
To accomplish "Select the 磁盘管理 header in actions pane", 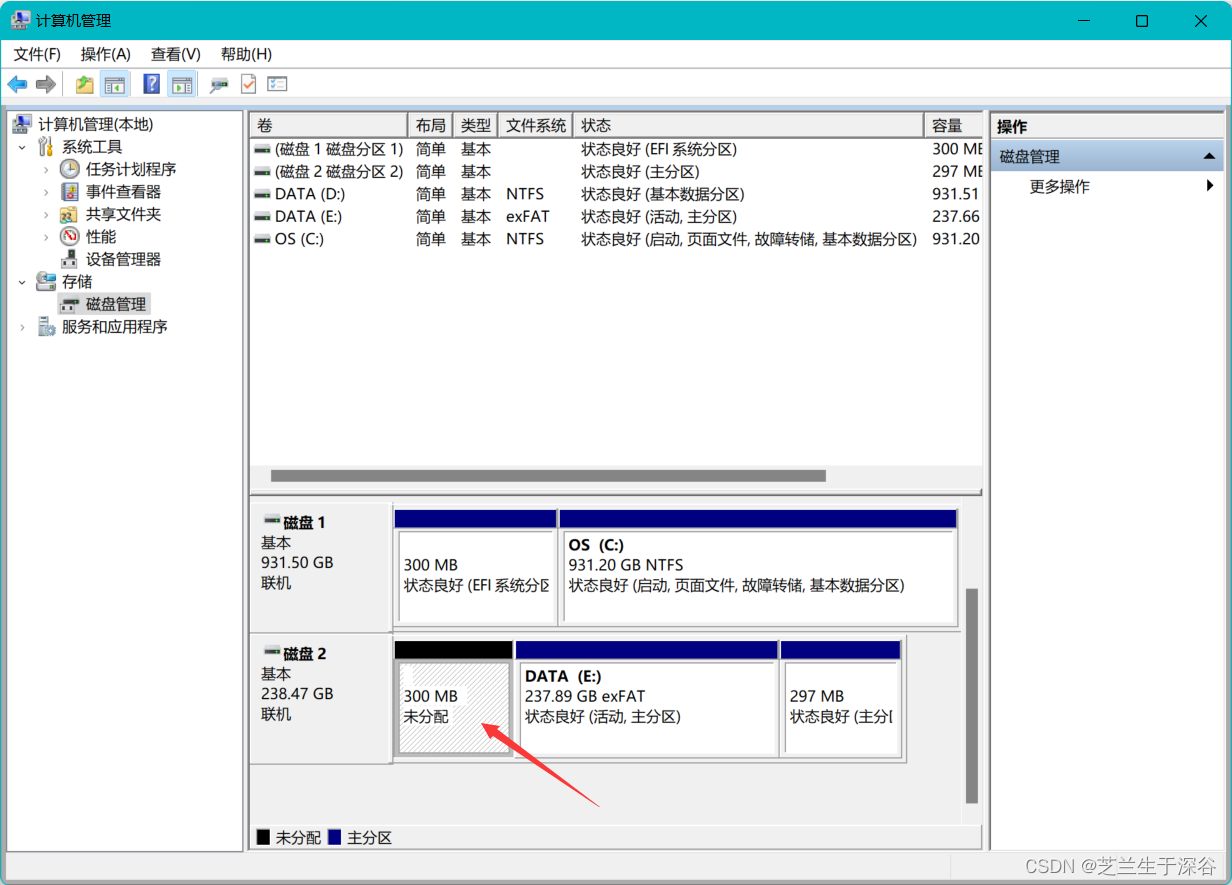I will click(x=1106, y=157).
